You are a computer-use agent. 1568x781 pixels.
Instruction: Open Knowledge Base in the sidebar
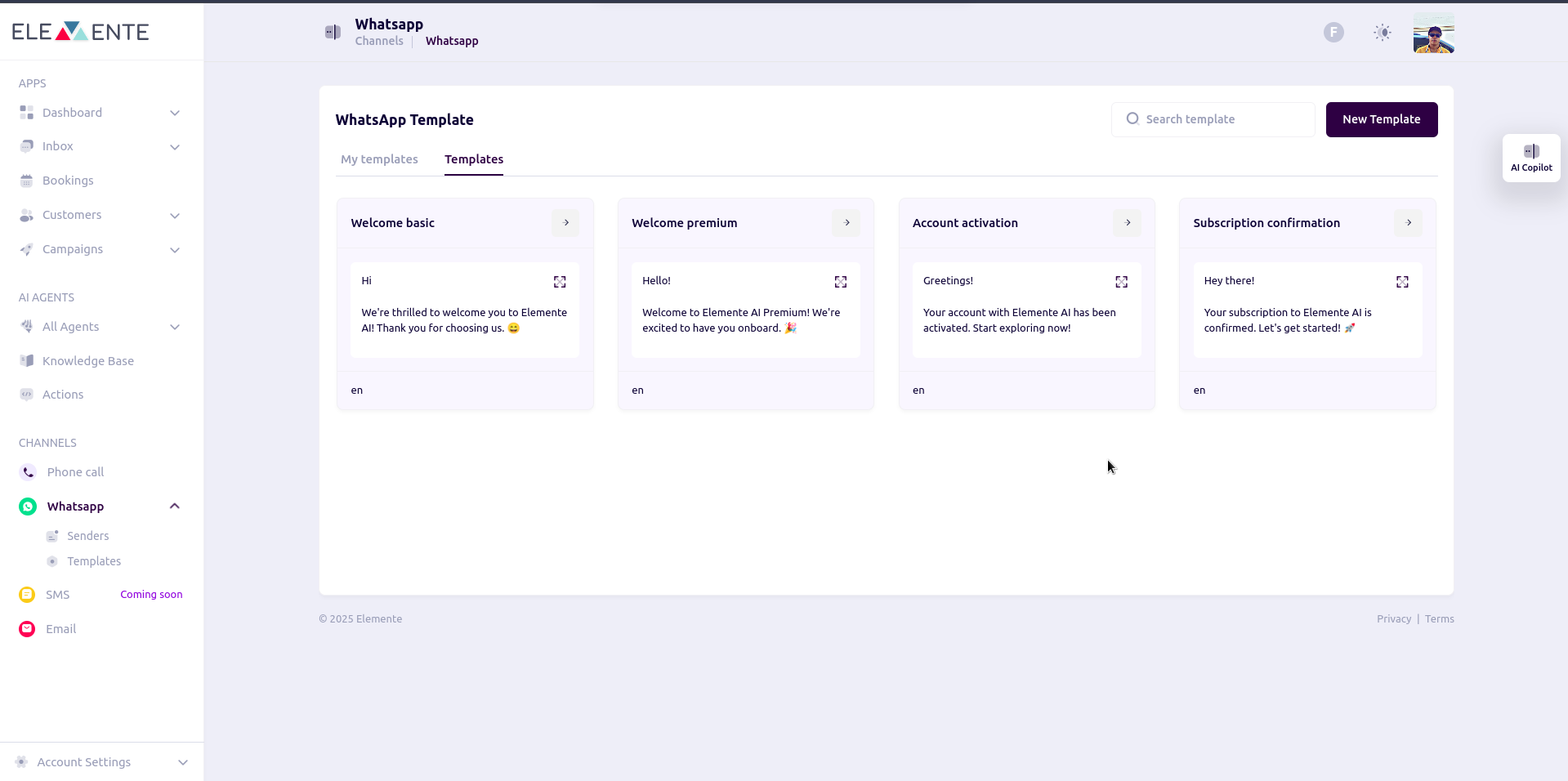(x=88, y=361)
